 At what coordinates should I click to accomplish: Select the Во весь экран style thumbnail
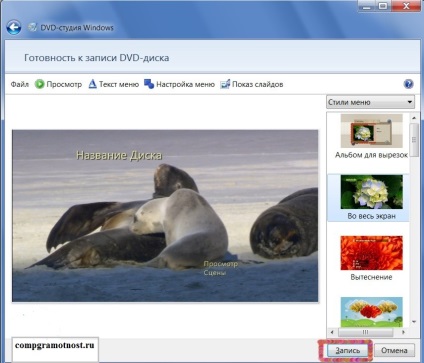pyautogui.click(x=371, y=192)
